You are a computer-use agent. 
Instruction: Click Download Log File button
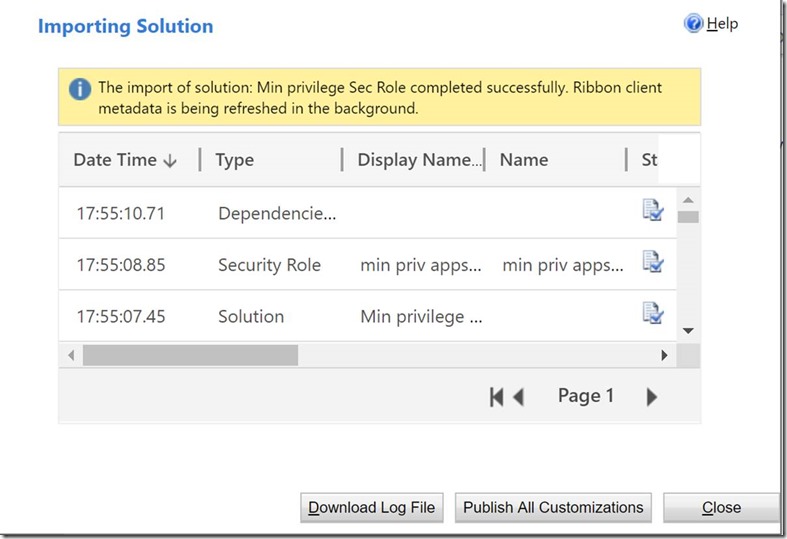pos(371,507)
